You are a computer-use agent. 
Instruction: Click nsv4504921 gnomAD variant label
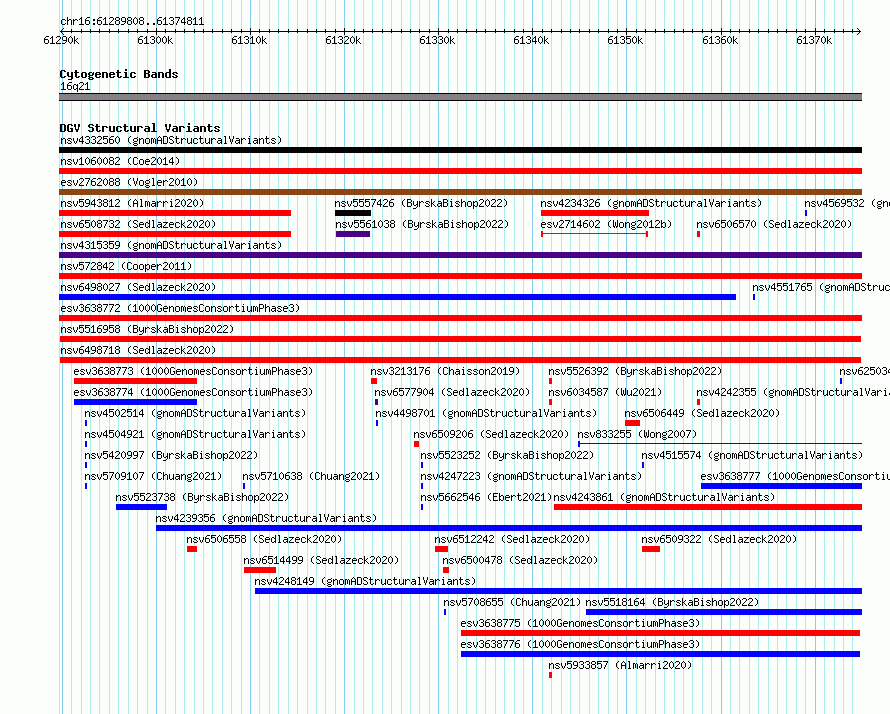[x=195, y=434]
